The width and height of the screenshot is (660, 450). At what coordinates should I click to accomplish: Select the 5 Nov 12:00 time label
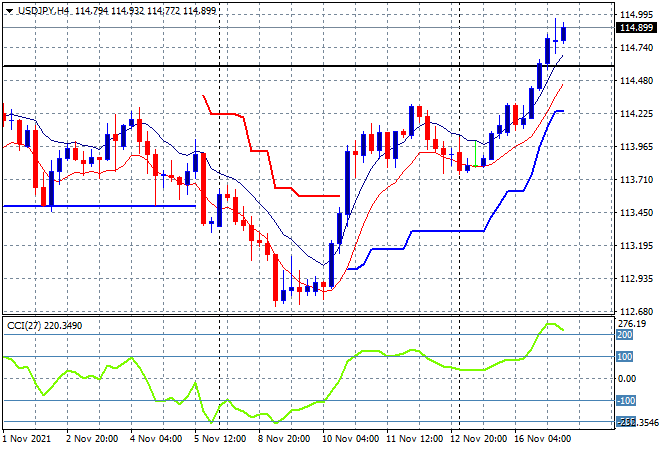pyautogui.click(x=220, y=439)
